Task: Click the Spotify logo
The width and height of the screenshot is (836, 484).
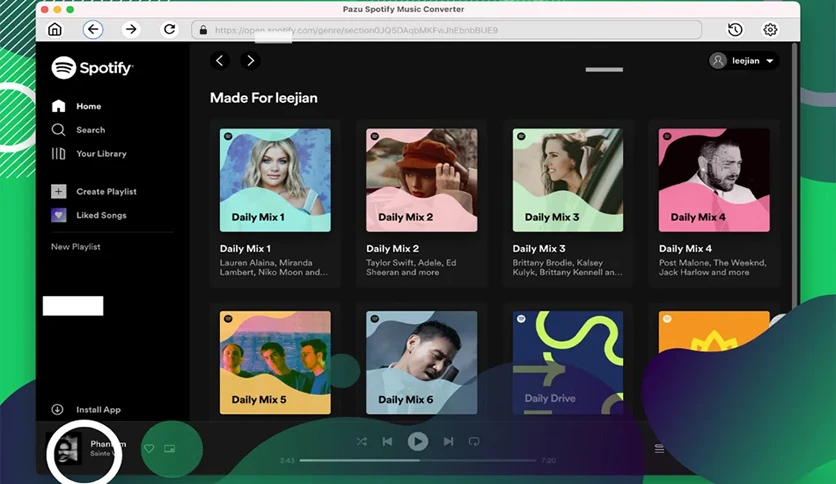Action: [92, 68]
